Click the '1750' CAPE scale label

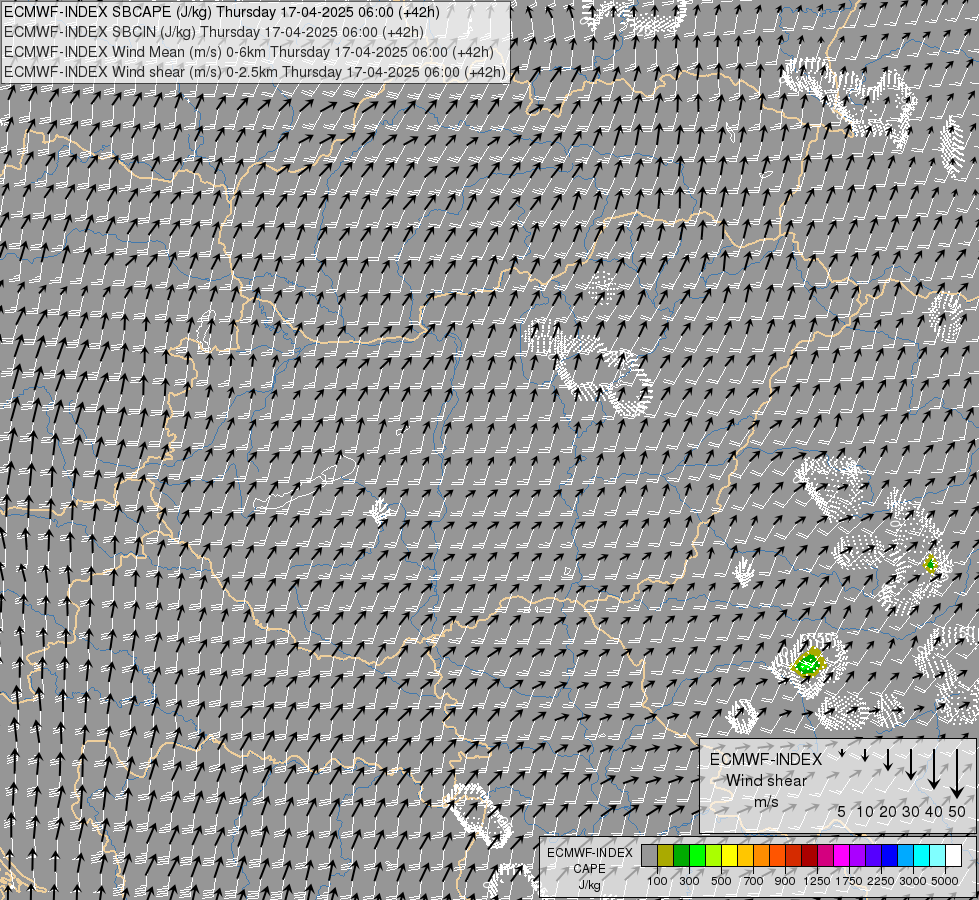(x=849, y=881)
